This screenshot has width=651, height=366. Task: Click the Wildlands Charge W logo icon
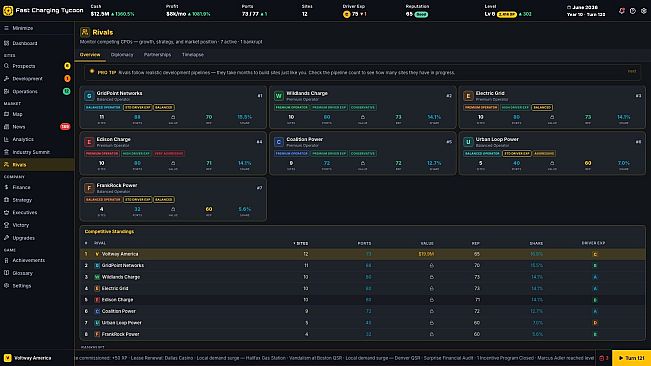(279, 96)
